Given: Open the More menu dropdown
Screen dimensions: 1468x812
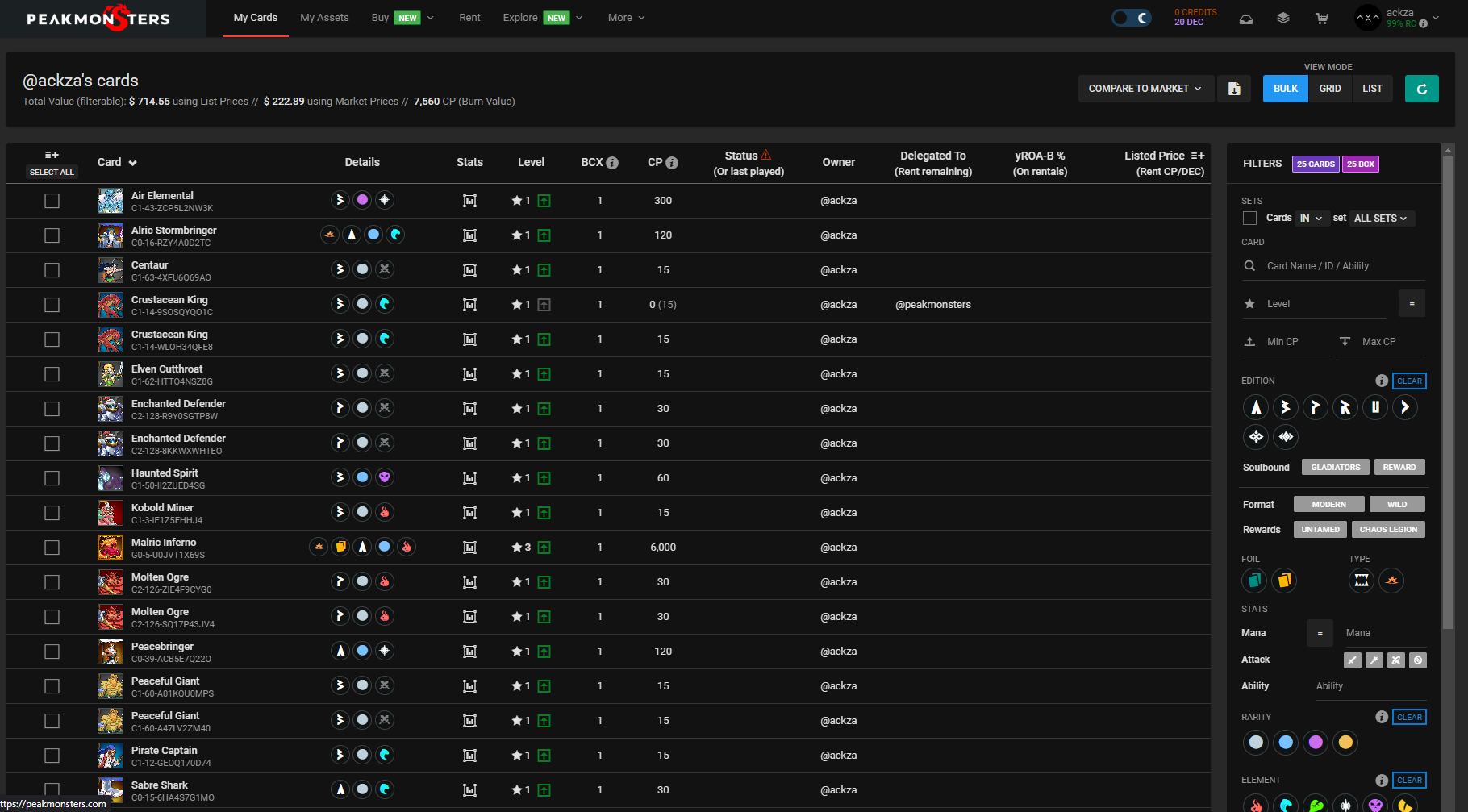Looking at the screenshot, I should [626, 18].
